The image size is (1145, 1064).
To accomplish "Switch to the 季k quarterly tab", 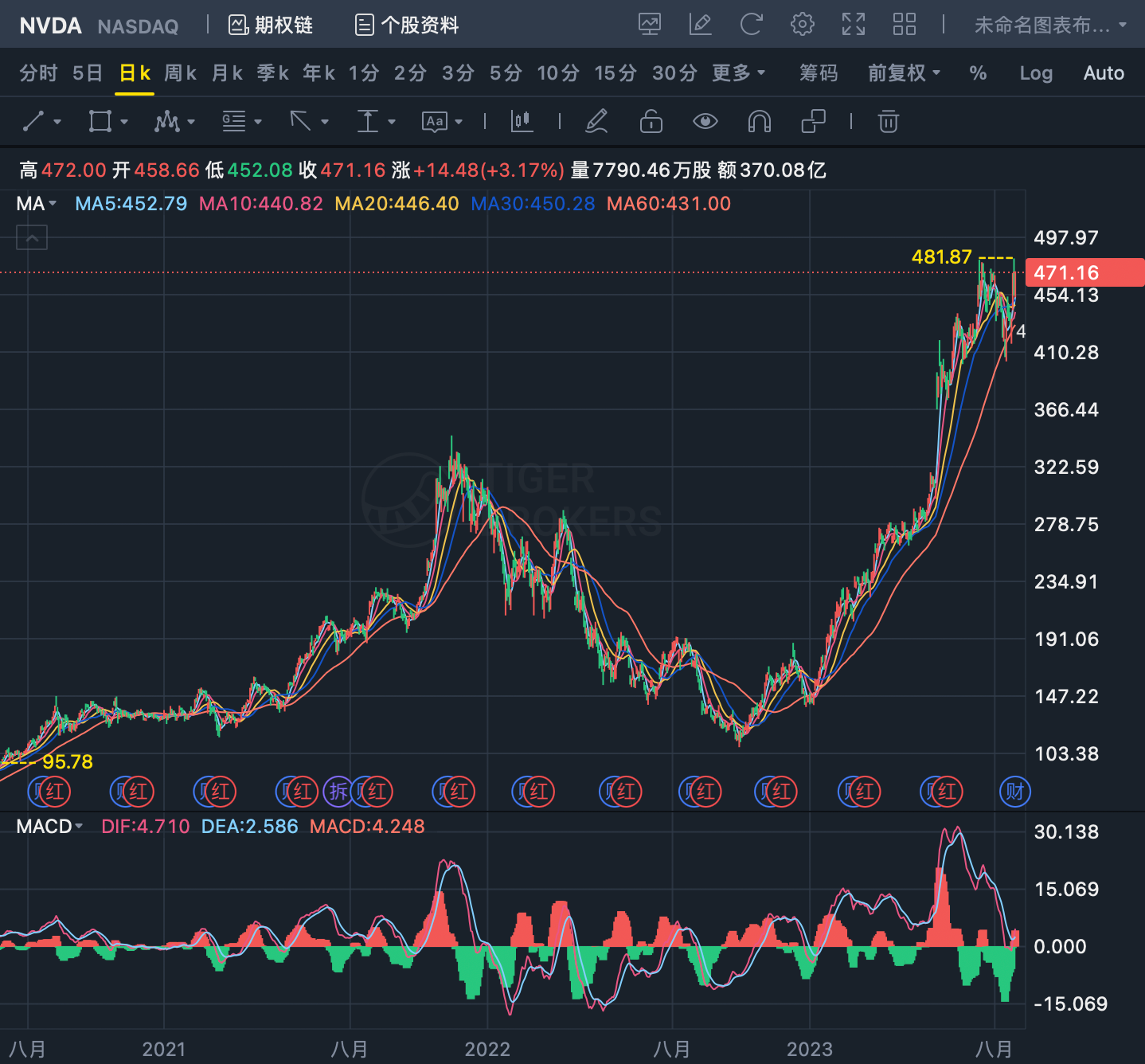I will [x=273, y=73].
